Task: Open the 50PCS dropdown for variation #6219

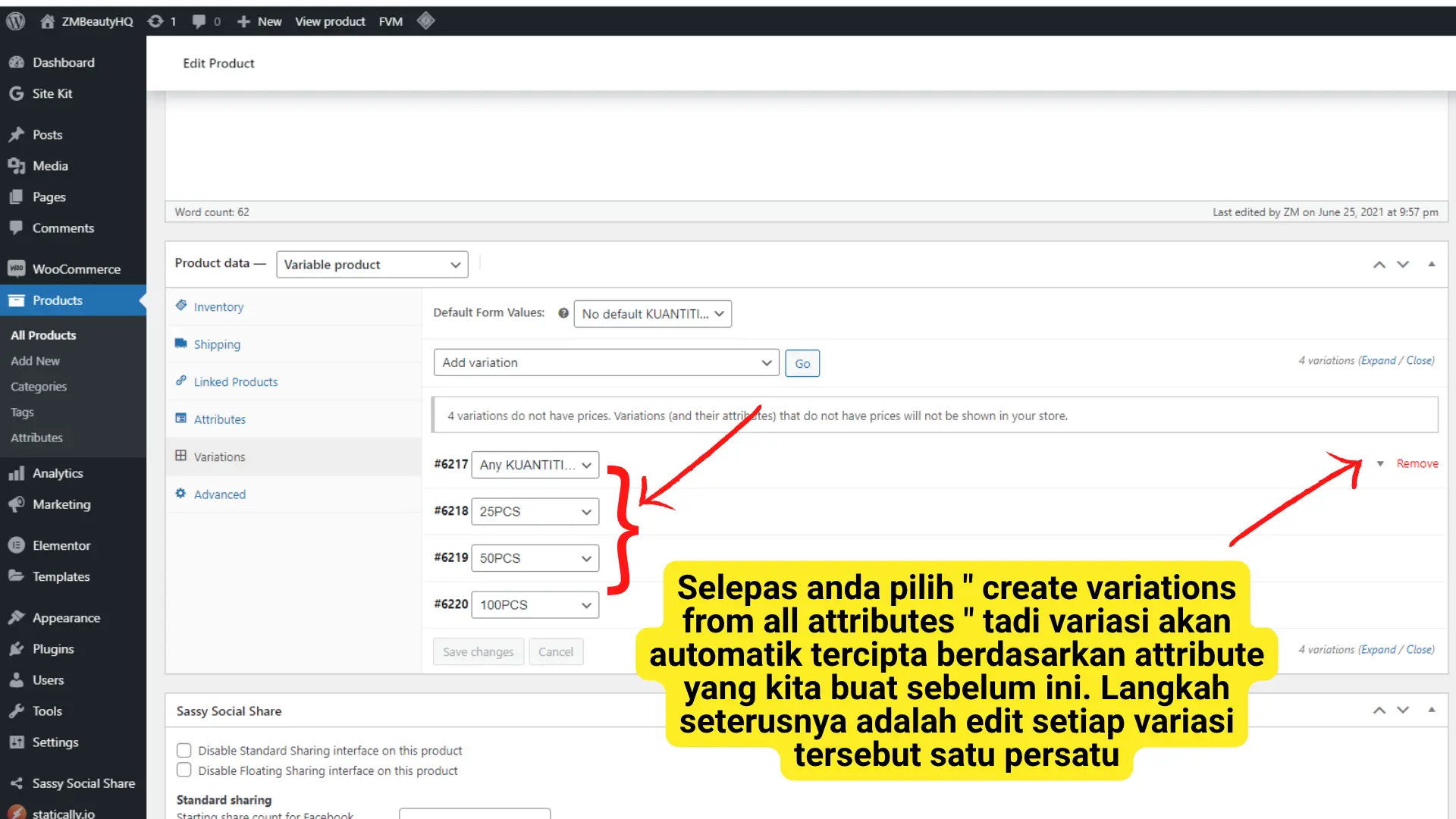Action: (535, 558)
